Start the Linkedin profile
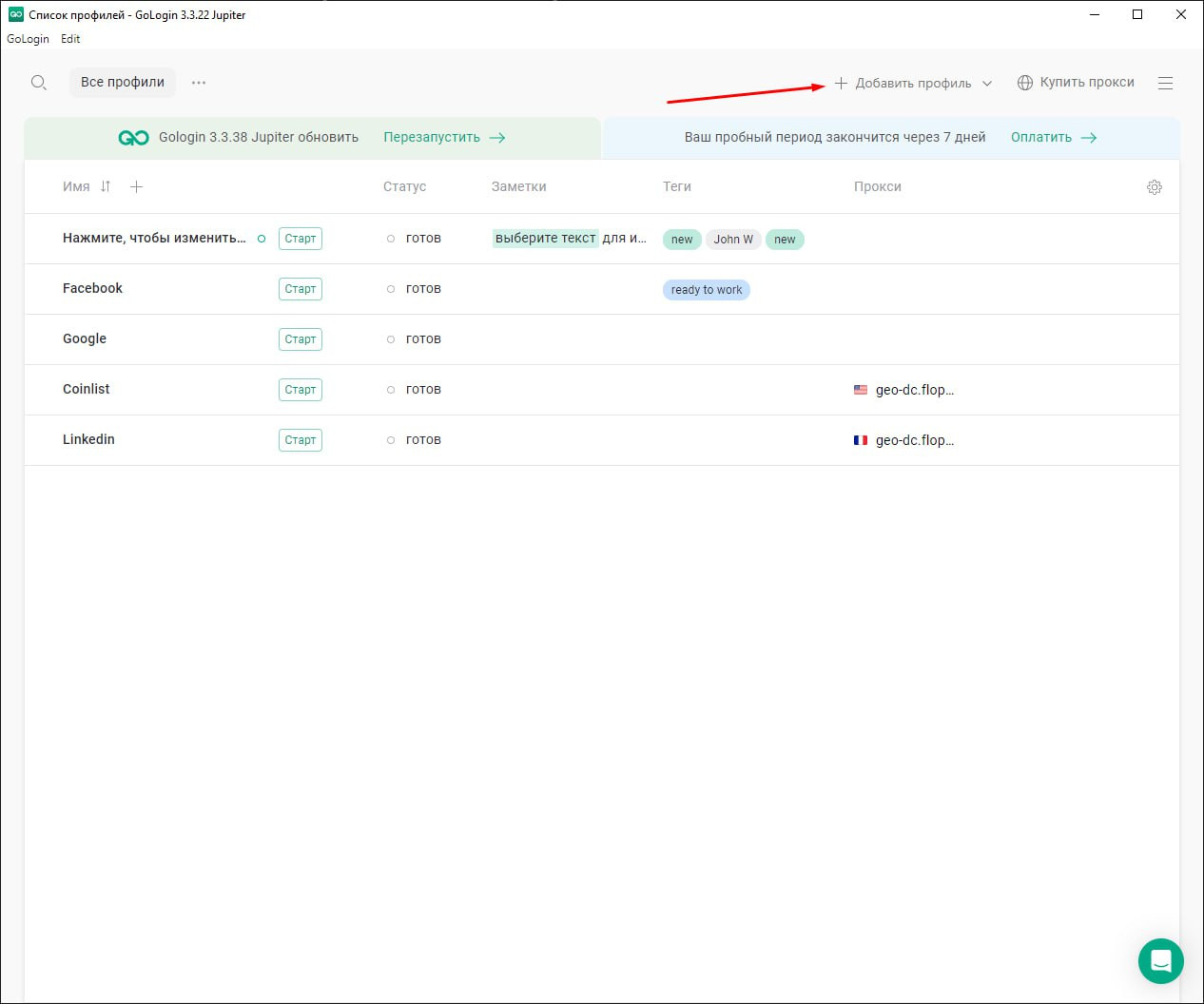Viewport: 1204px width, 1004px height. tap(301, 440)
